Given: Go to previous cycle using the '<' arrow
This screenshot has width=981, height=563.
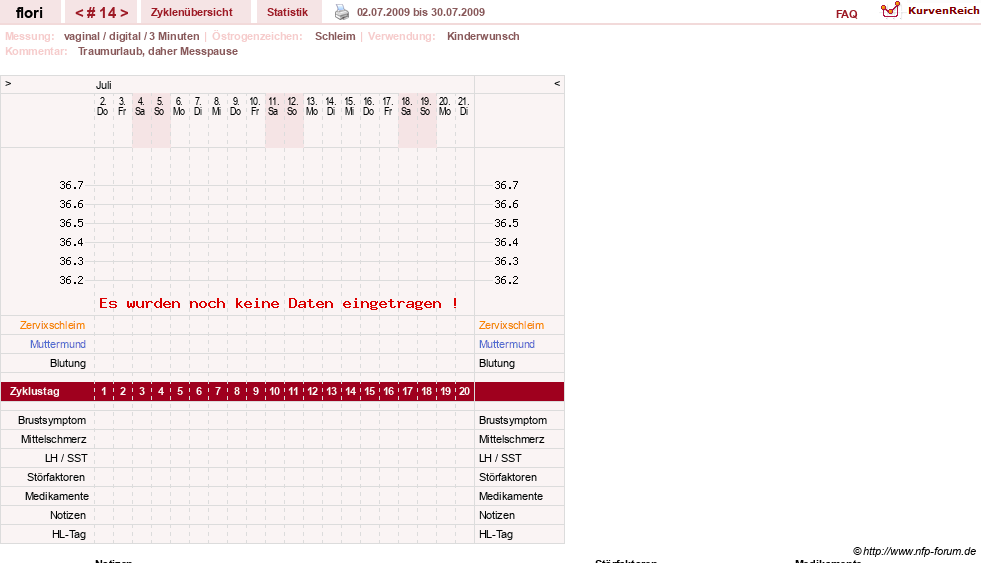Looking at the screenshot, I should 79,13.
